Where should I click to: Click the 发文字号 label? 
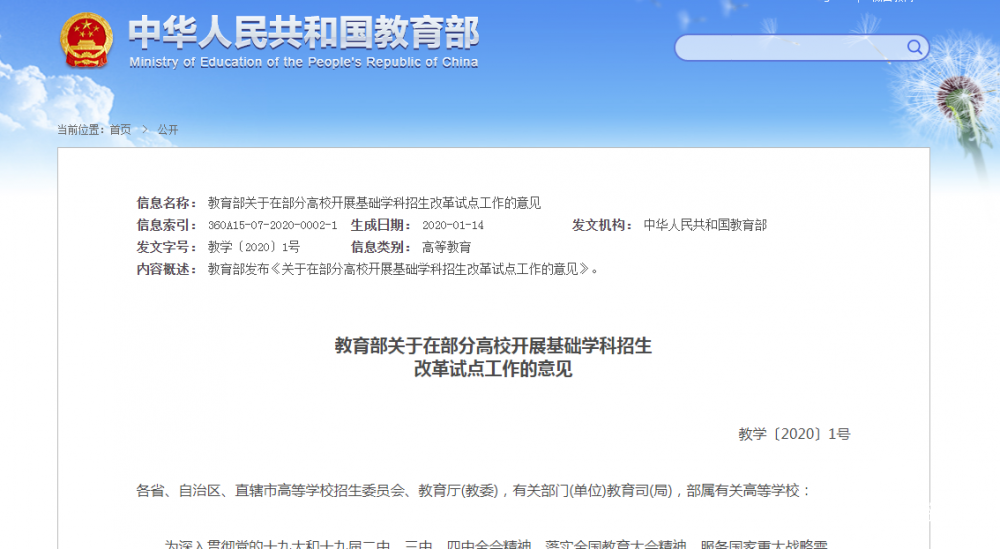[166, 247]
